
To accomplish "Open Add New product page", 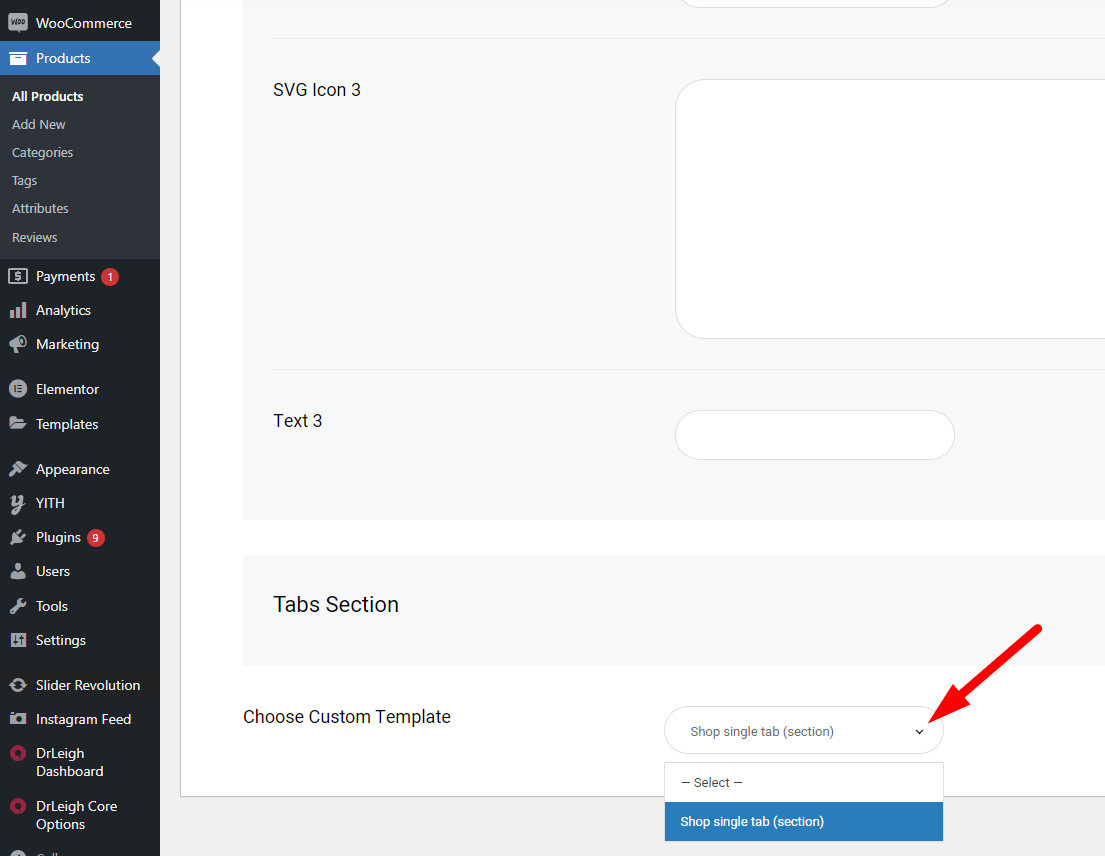I will point(38,125).
